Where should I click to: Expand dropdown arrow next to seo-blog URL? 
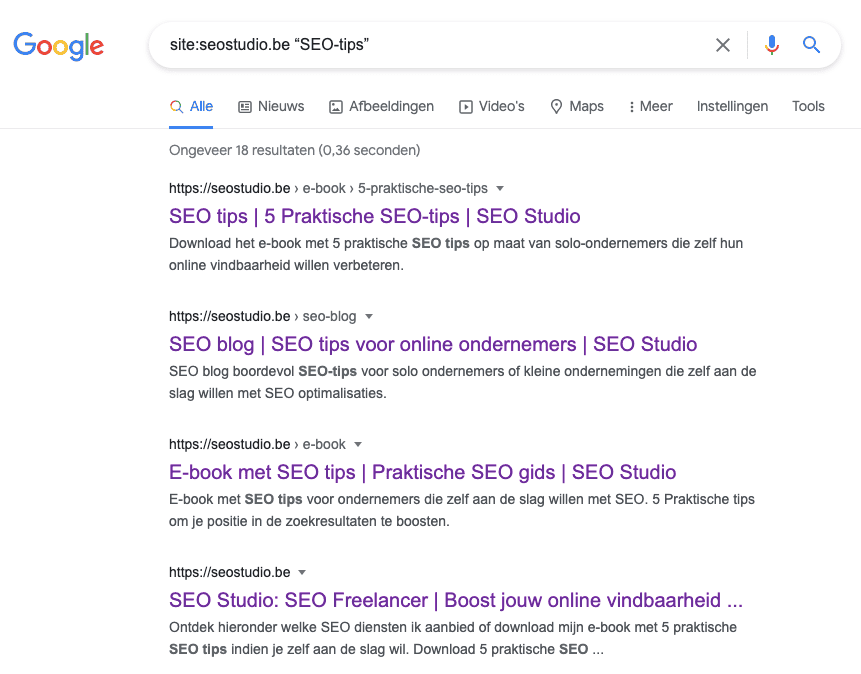point(369,316)
